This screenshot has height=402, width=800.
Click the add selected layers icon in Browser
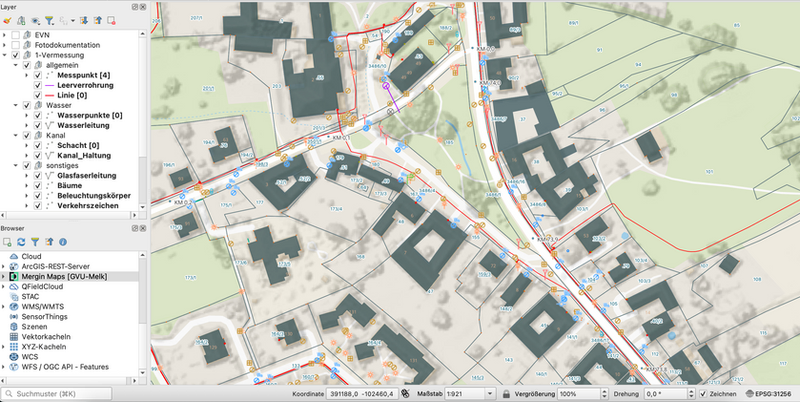(x=7, y=242)
